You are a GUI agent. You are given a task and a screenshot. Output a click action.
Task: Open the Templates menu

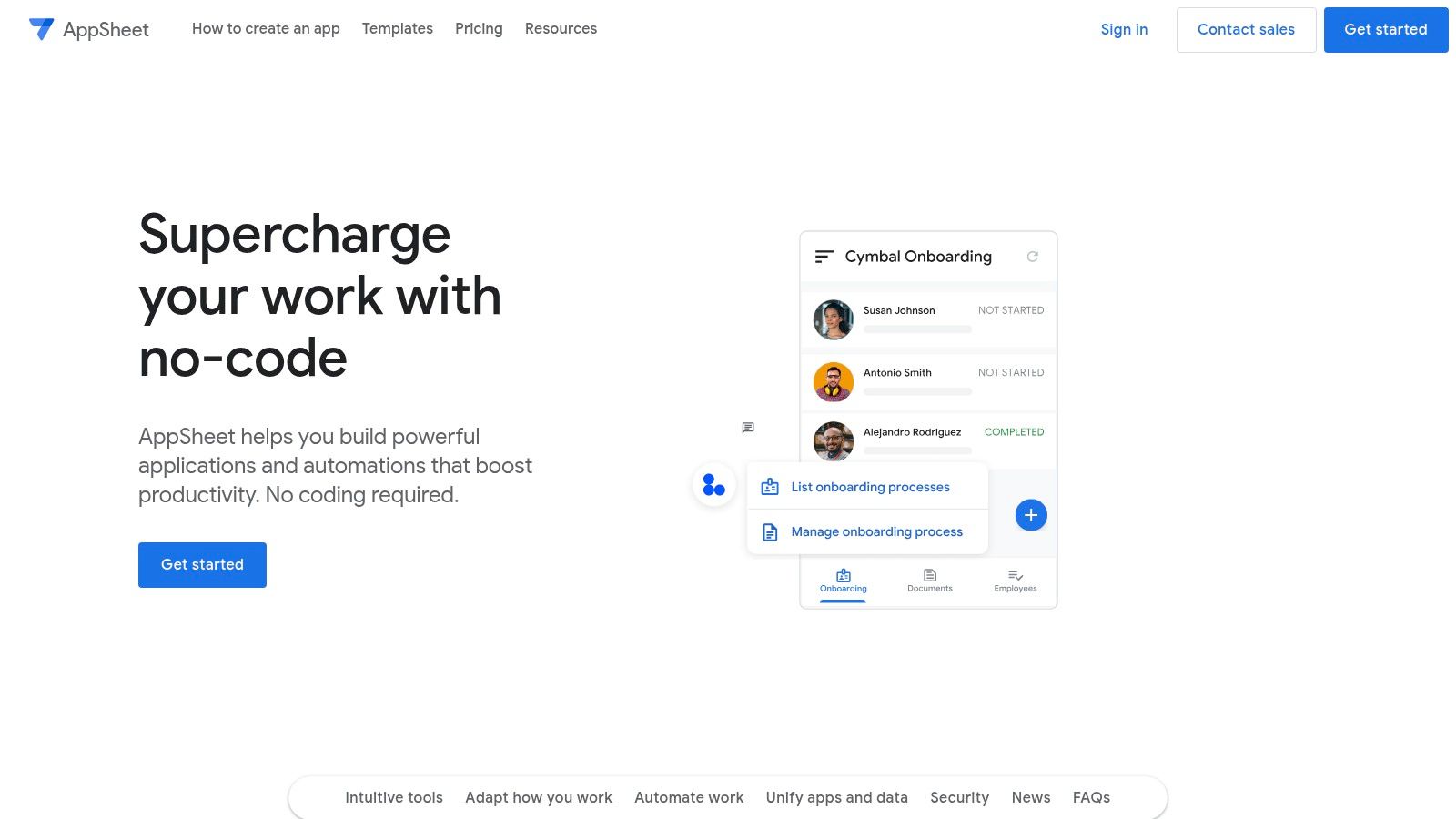tap(398, 28)
